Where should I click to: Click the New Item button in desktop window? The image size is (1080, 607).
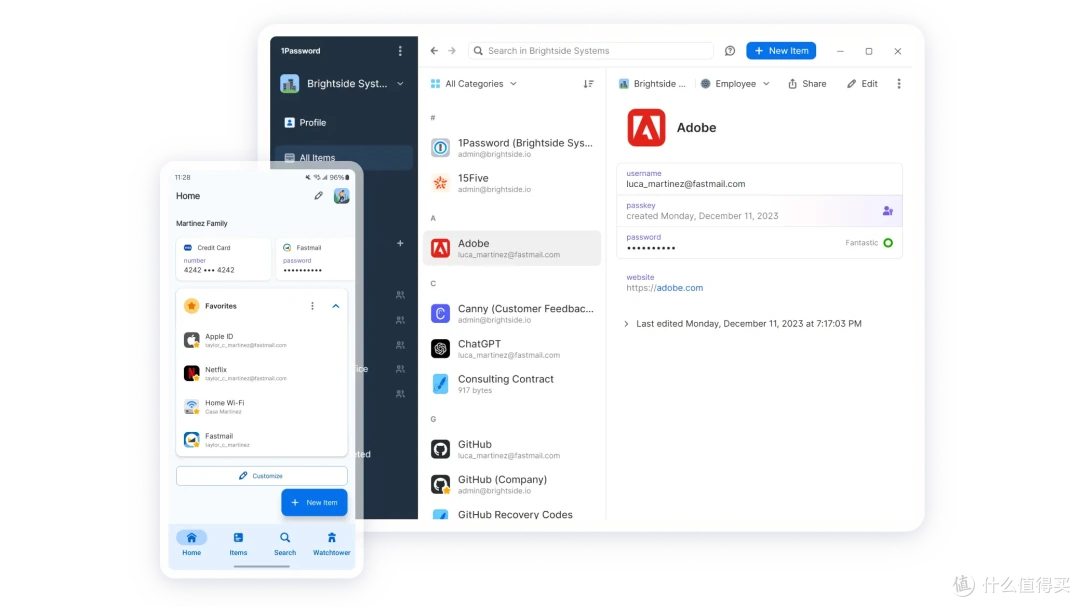click(781, 50)
